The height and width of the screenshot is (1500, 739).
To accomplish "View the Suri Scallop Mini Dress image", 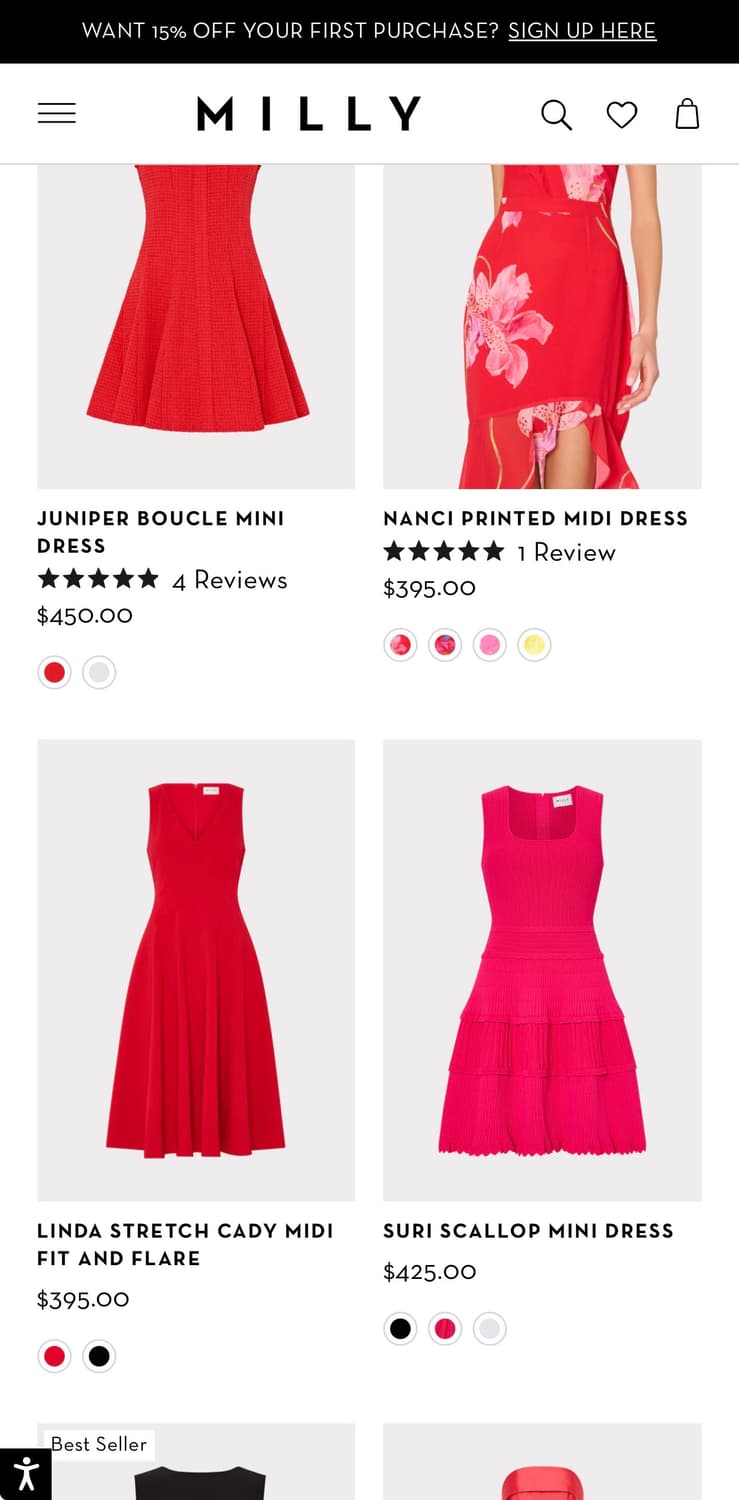I will click(542, 969).
